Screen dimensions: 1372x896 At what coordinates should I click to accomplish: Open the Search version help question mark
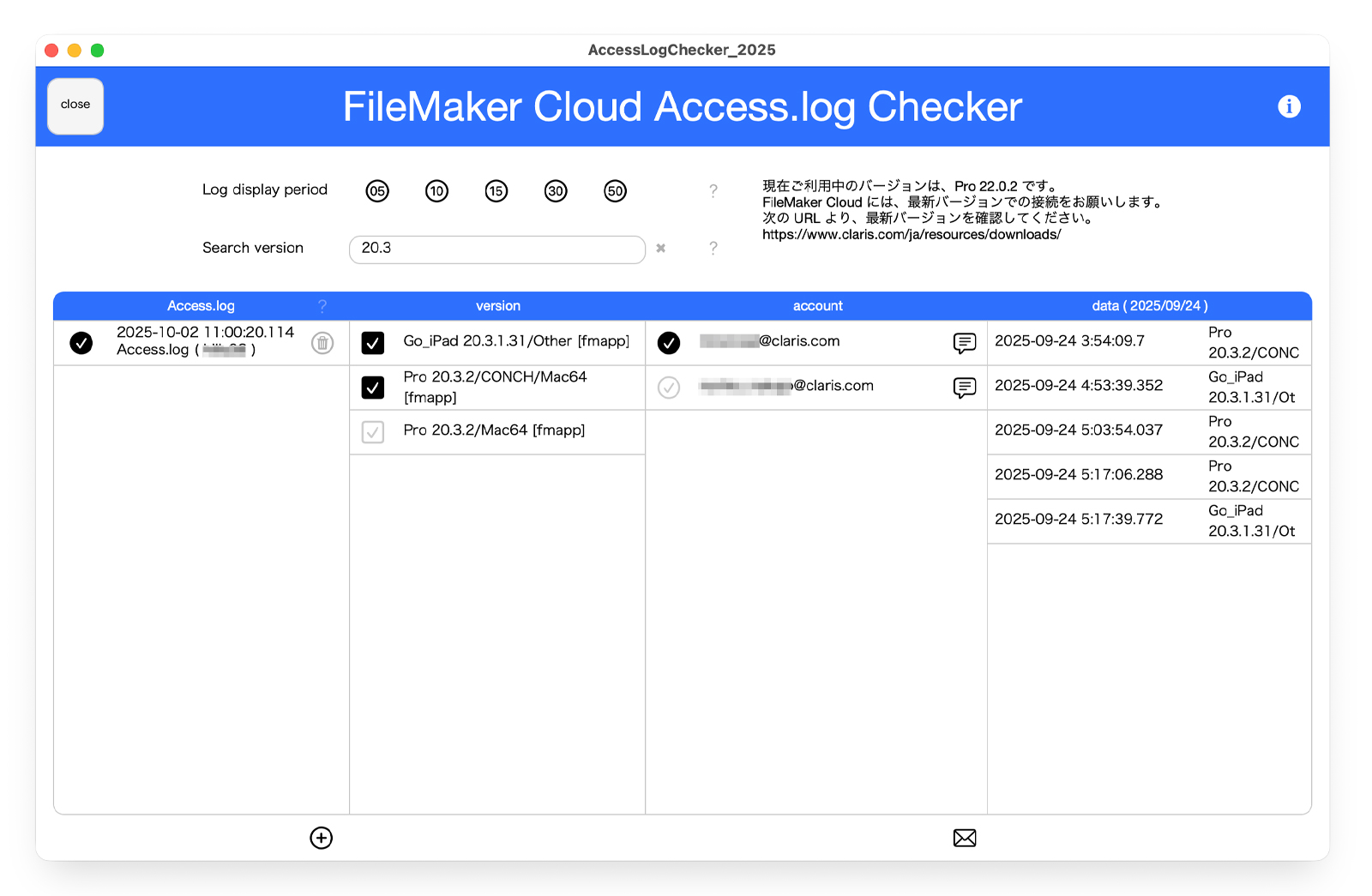point(713,249)
